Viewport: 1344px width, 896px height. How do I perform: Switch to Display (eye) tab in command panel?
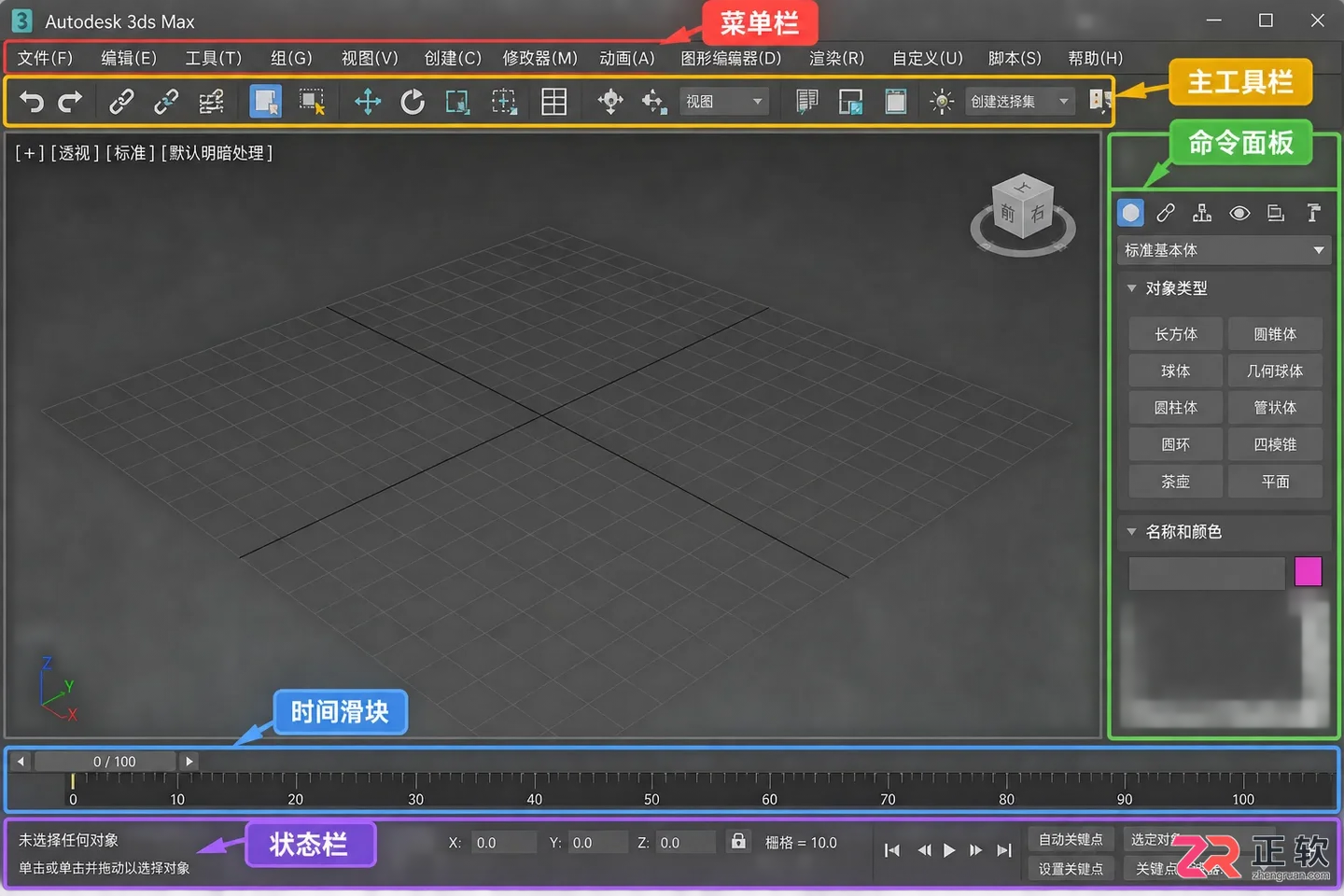[x=1239, y=213]
